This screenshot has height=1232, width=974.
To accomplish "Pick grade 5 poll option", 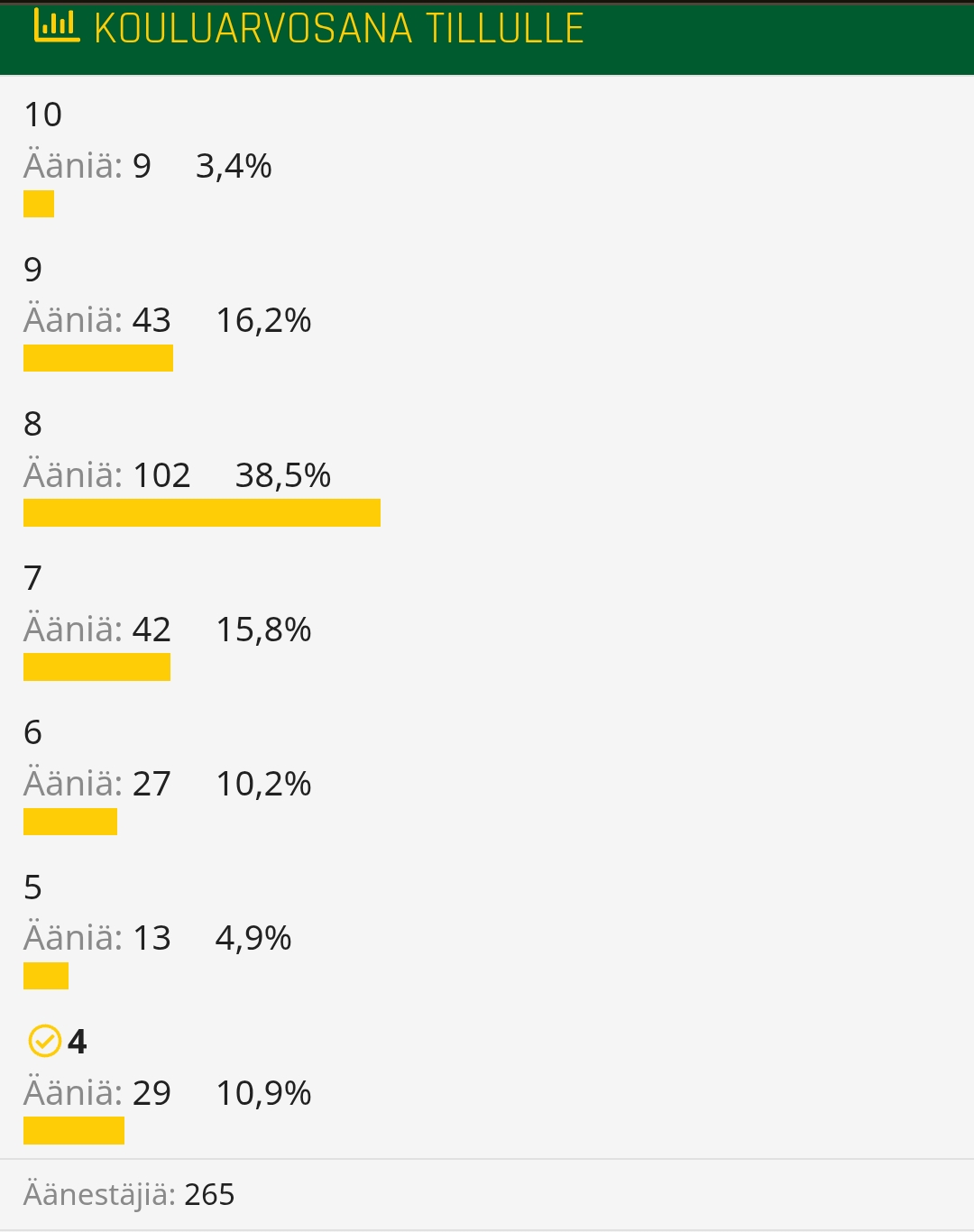I will (33, 887).
